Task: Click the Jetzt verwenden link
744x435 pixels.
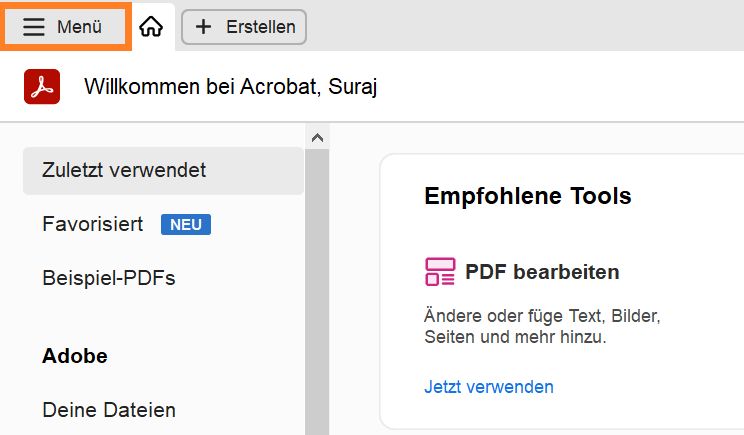Action: [x=488, y=387]
